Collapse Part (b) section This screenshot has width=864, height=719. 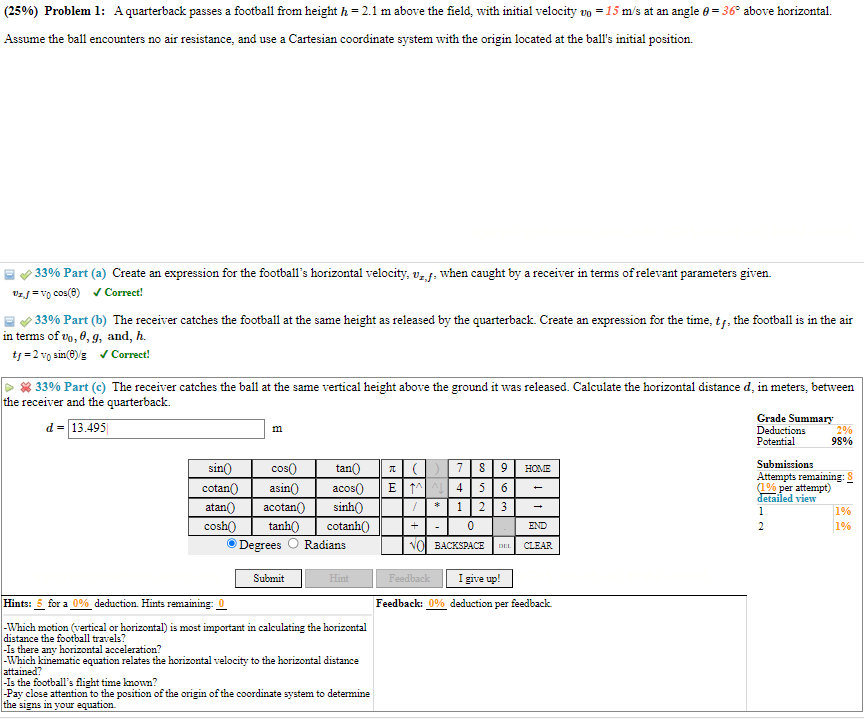(x=8, y=318)
